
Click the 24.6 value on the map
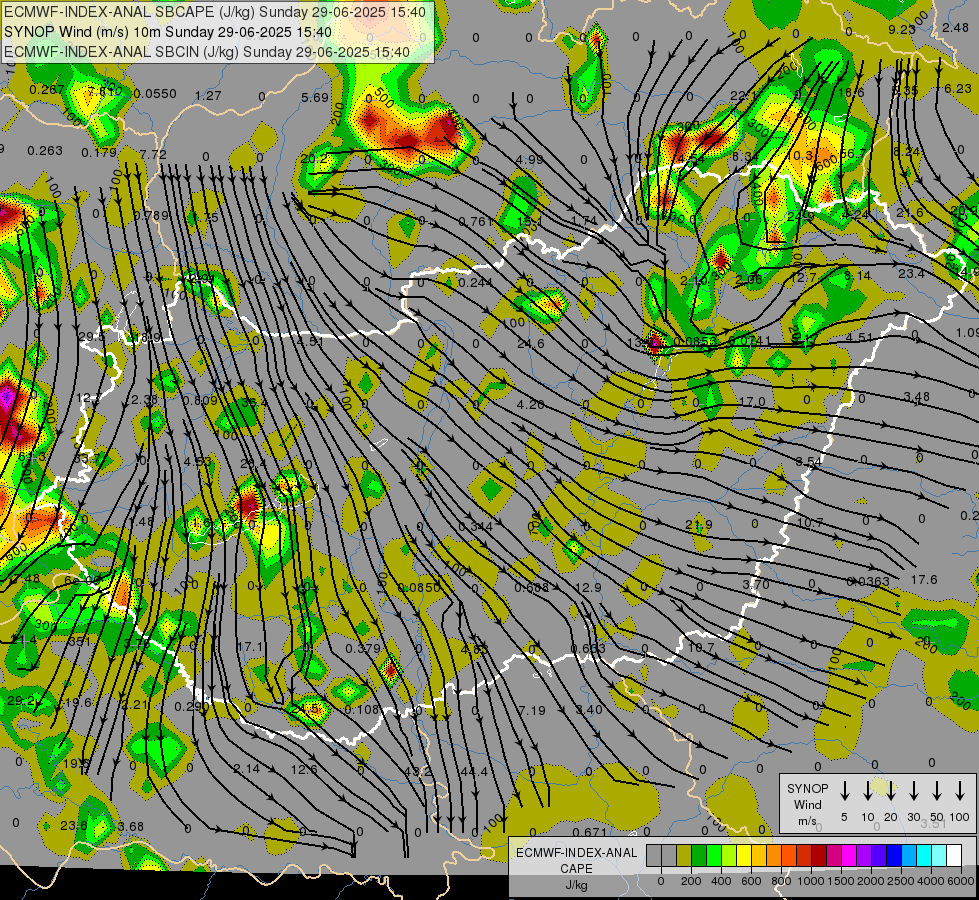coord(531,344)
